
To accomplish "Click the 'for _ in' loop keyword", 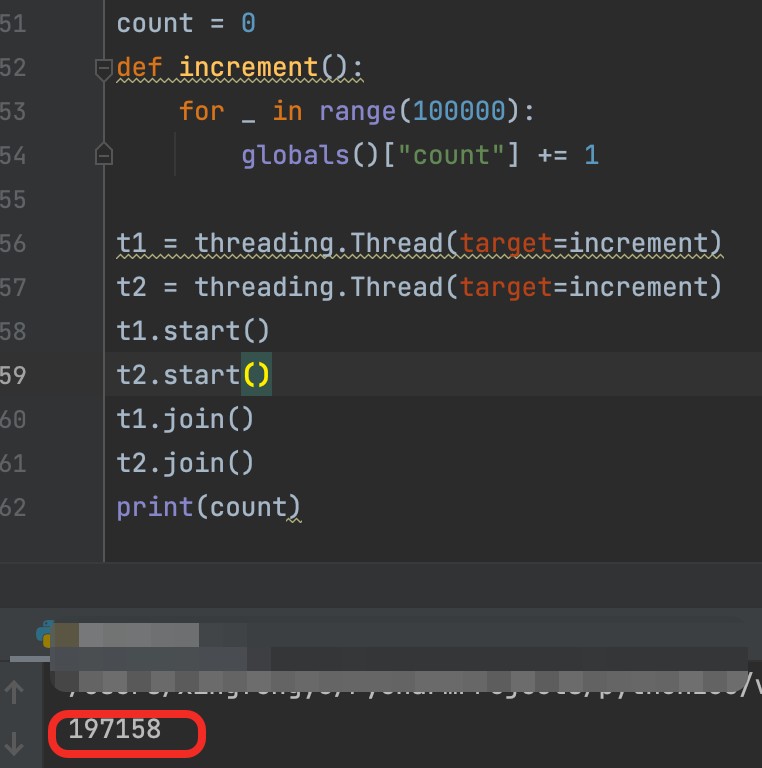I will tap(240, 111).
